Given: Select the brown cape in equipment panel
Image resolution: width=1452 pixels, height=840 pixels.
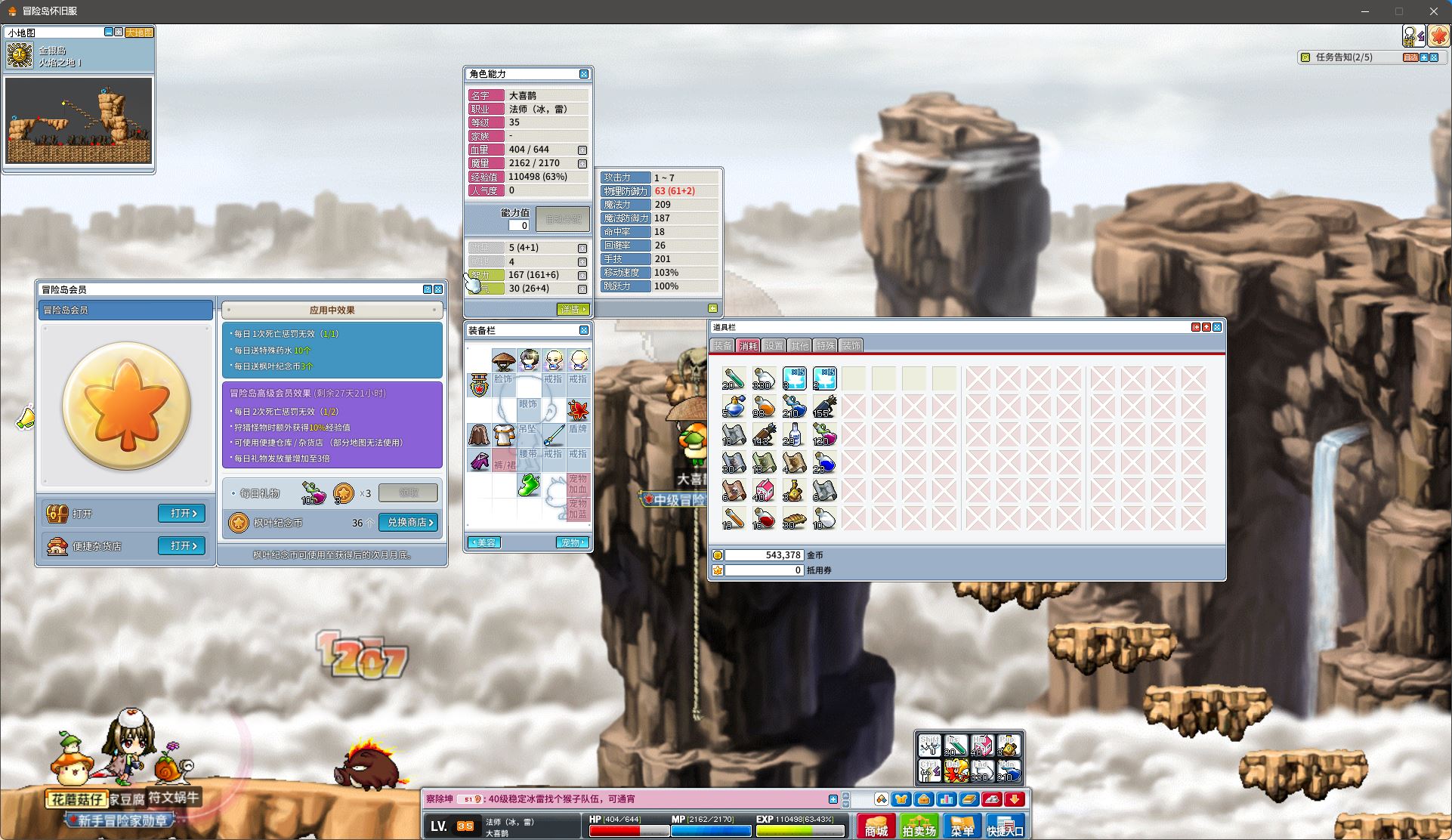Looking at the screenshot, I should click(479, 435).
